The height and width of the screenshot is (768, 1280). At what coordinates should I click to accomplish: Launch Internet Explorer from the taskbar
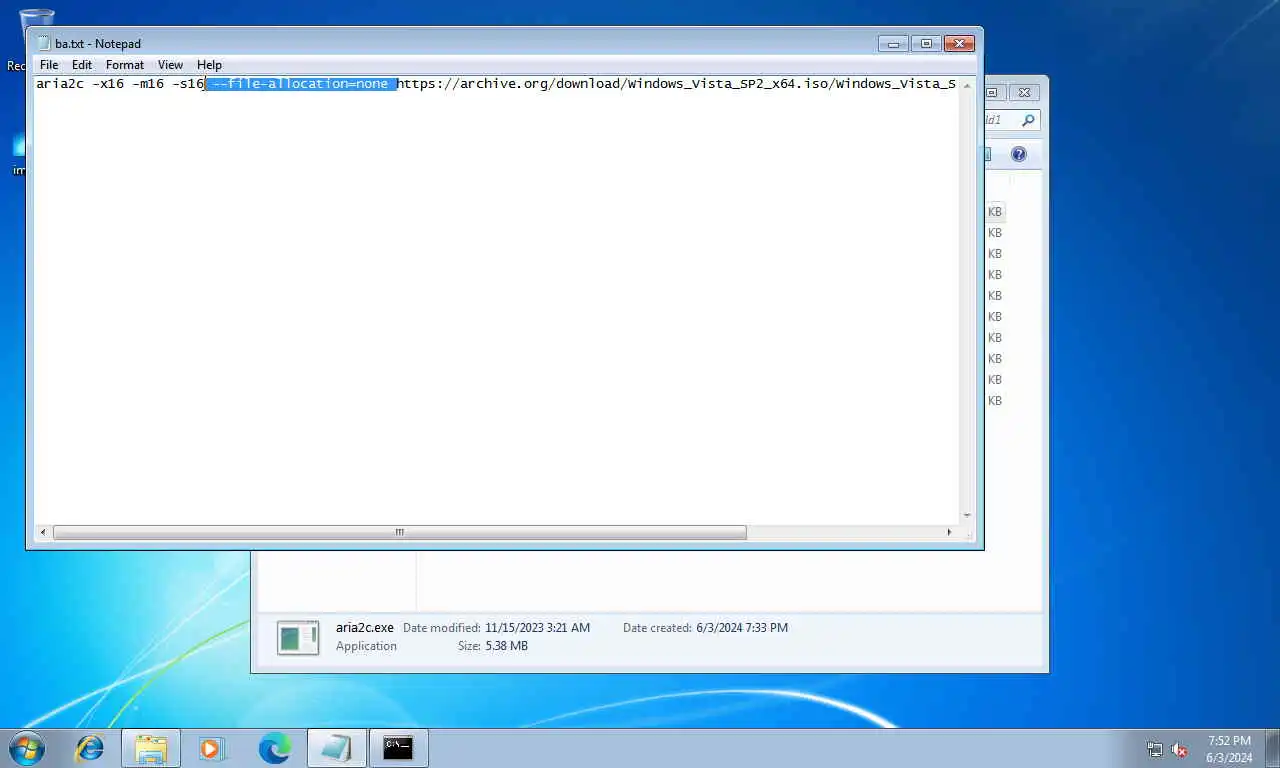[x=90, y=748]
